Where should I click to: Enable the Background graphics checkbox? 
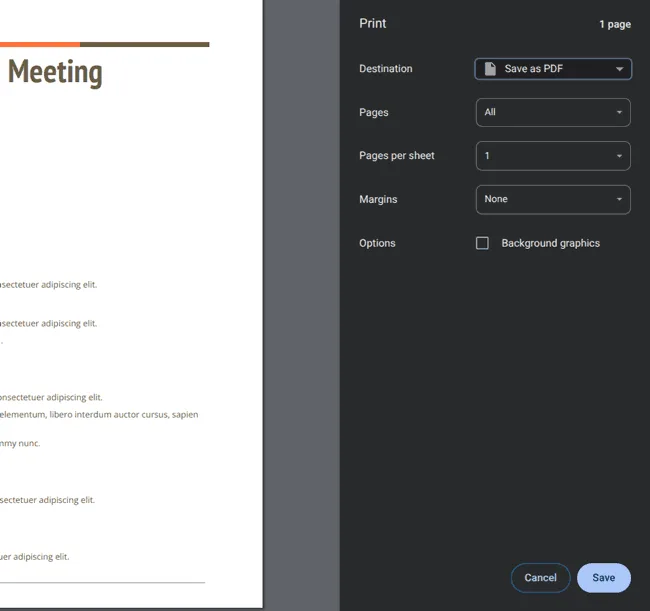tap(482, 243)
